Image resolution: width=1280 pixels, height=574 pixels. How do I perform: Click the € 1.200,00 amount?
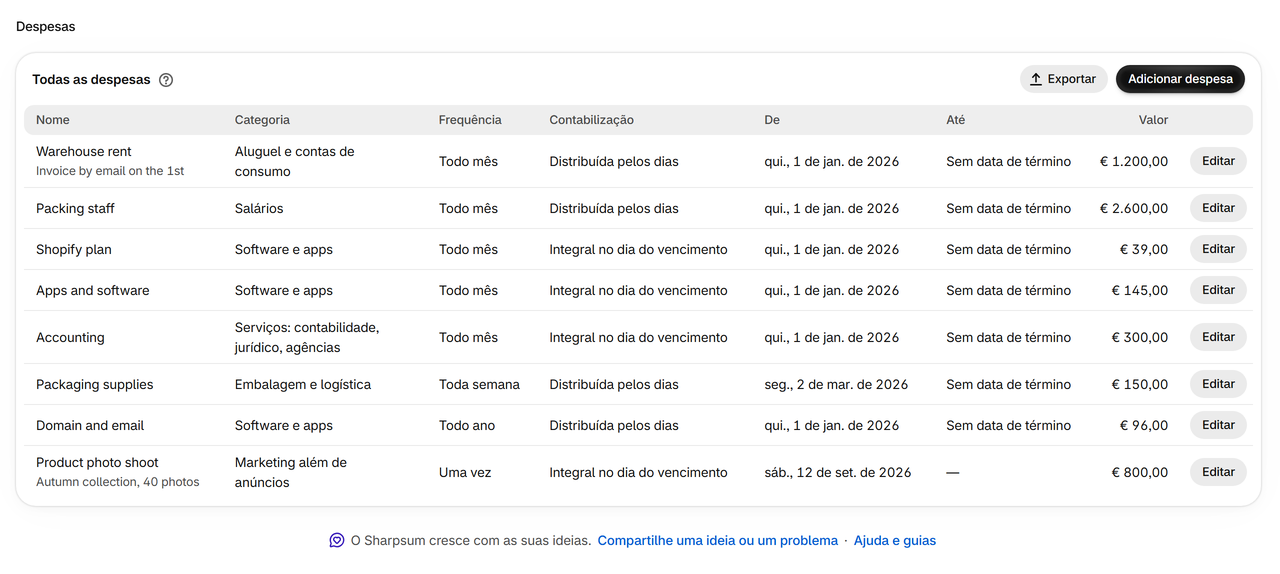[x=1134, y=161]
